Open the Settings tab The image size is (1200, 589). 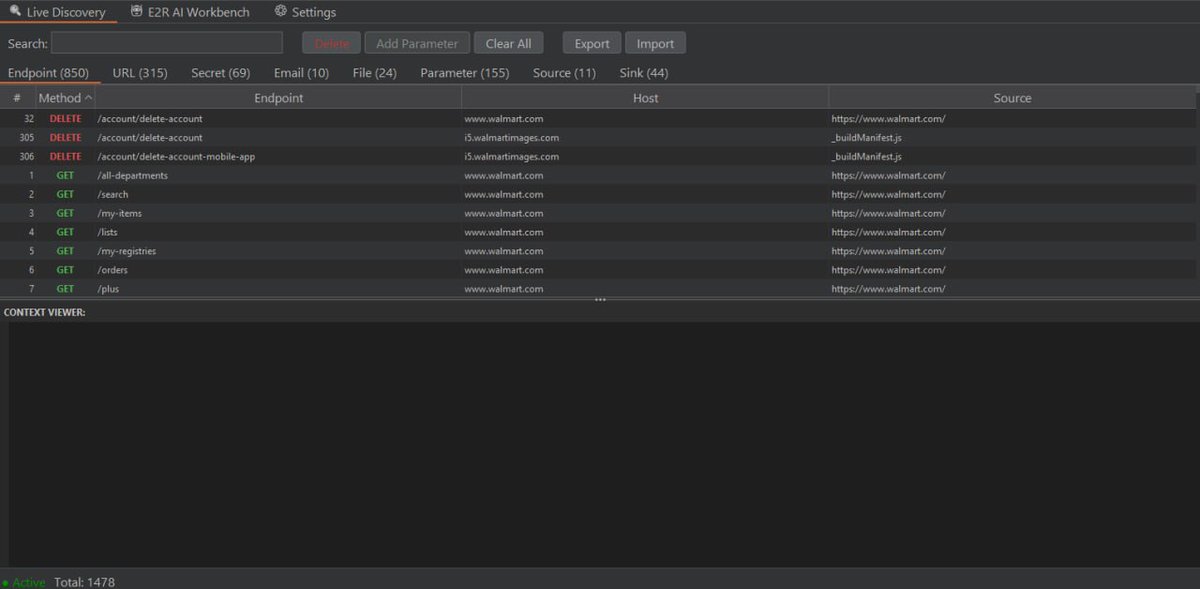(305, 12)
